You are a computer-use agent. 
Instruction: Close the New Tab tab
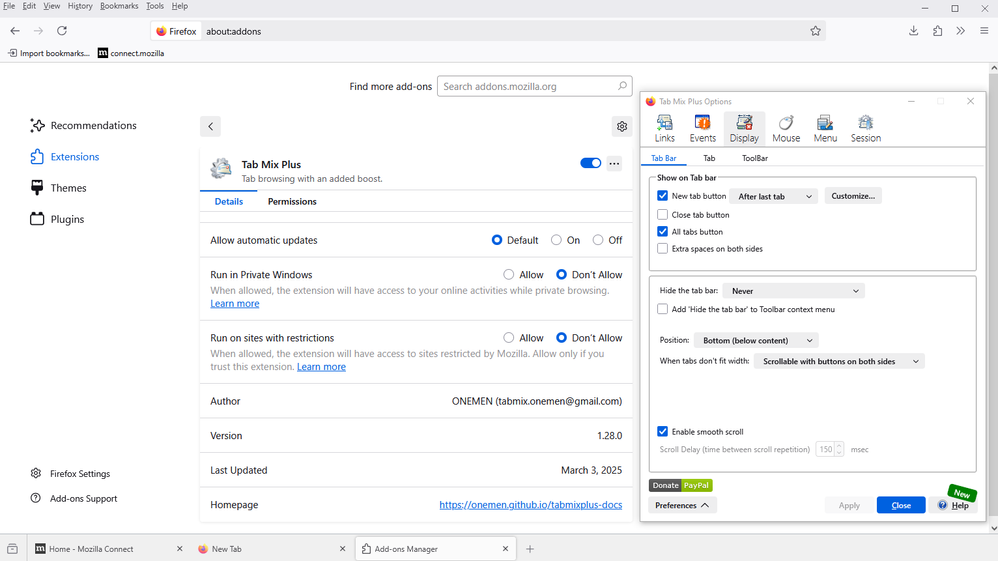point(342,549)
